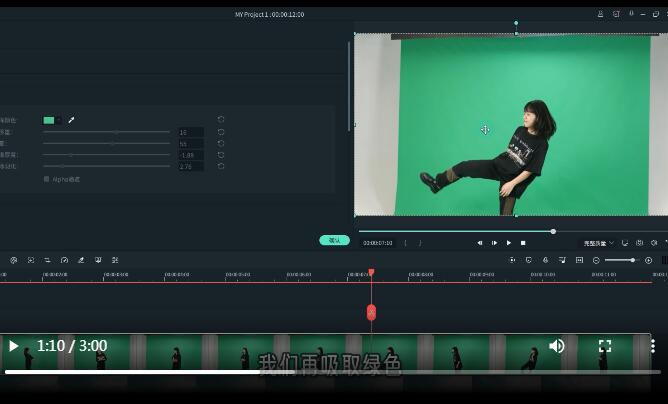Image resolution: width=668 pixels, height=404 pixels.
Task: Click the green confirm button
Action: pos(334,240)
